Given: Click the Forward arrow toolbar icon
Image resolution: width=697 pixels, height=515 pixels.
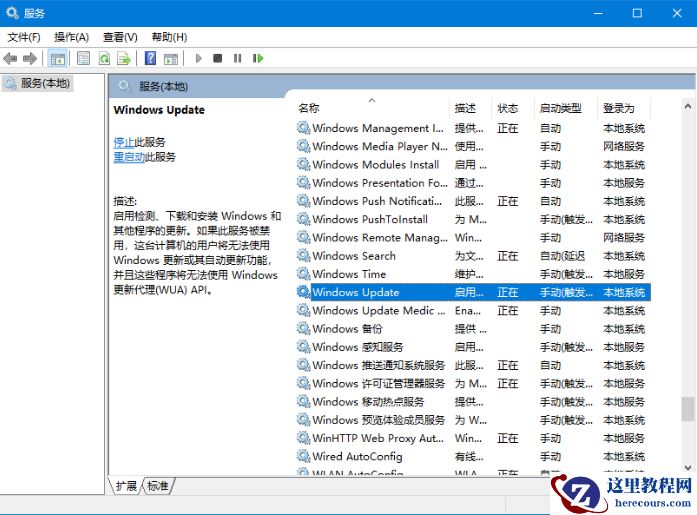Looking at the screenshot, I should [30, 58].
